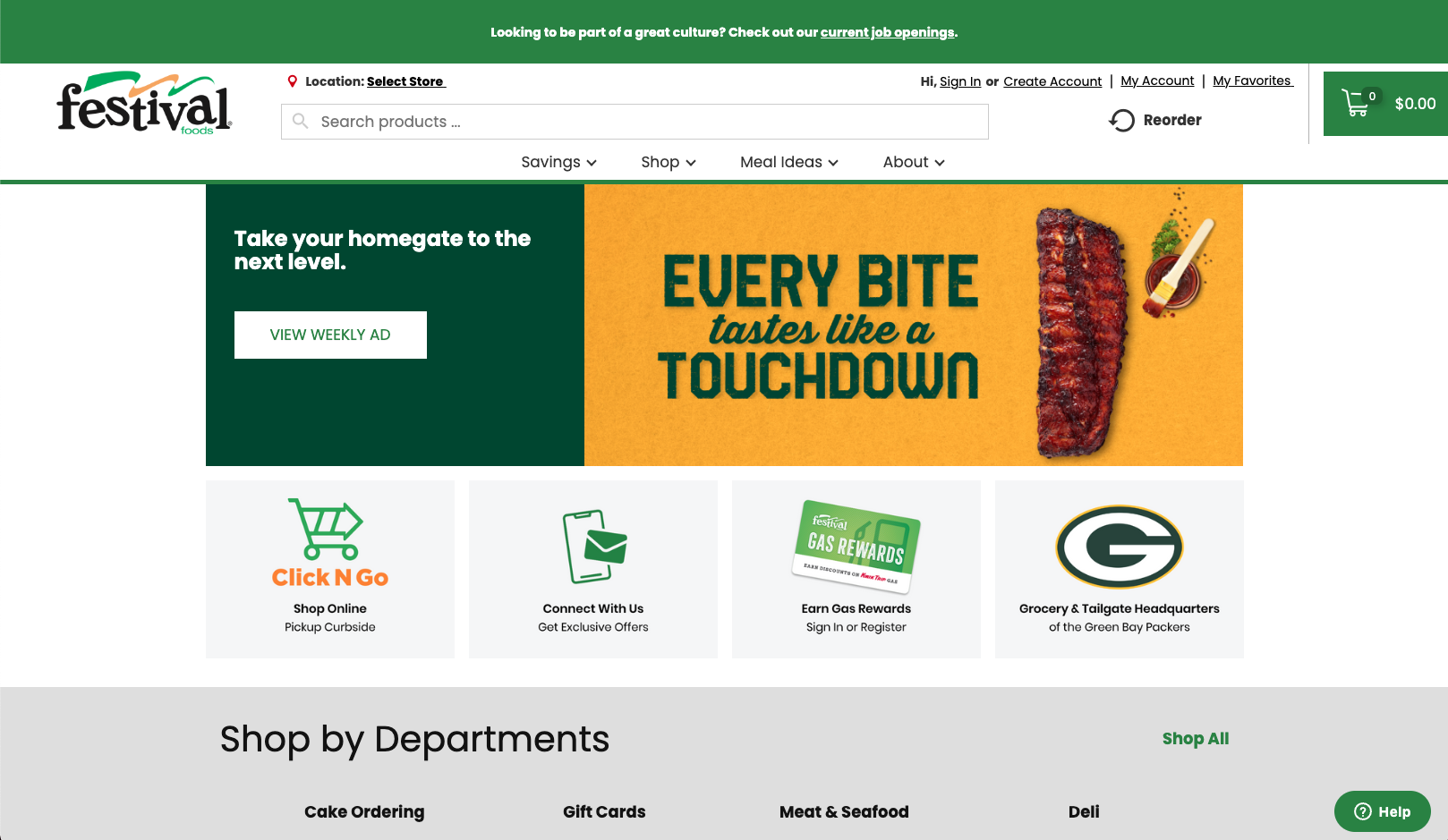The width and height of the screenshot is (1448, 840).
Task: Click the Green Bay Packers logo
Action: point(1120,547)
